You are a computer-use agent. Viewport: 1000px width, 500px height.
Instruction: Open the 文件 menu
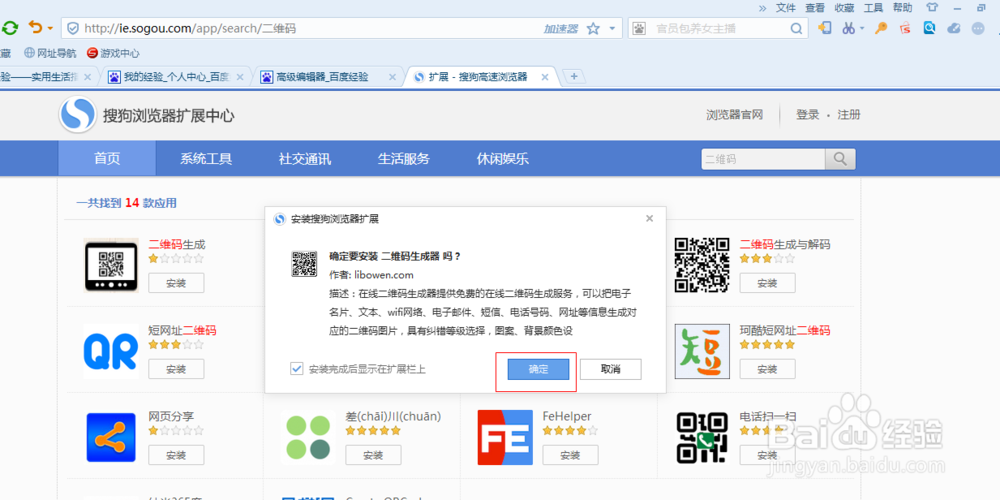[786, 8]
